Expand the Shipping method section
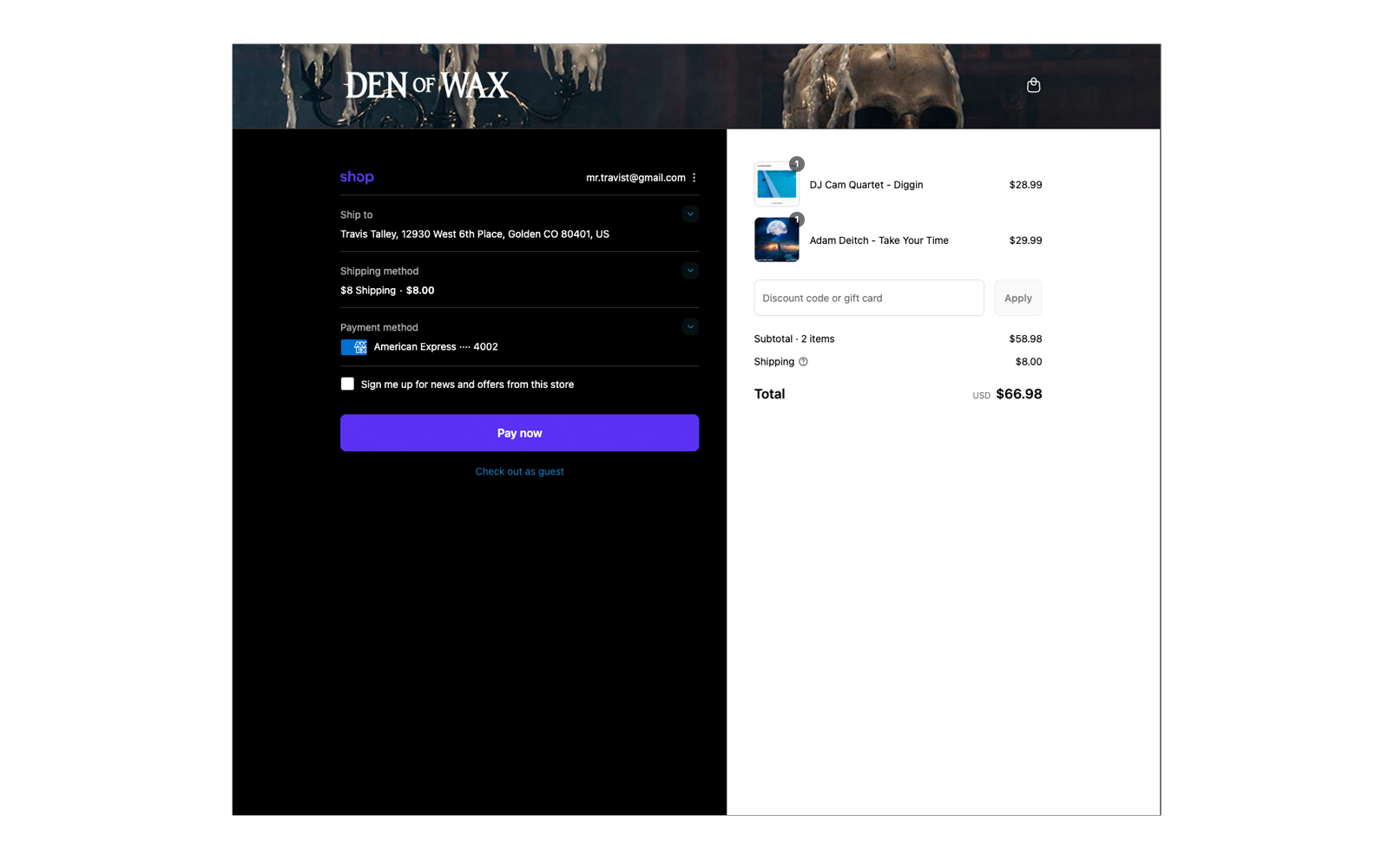 [x=690, y=271]
